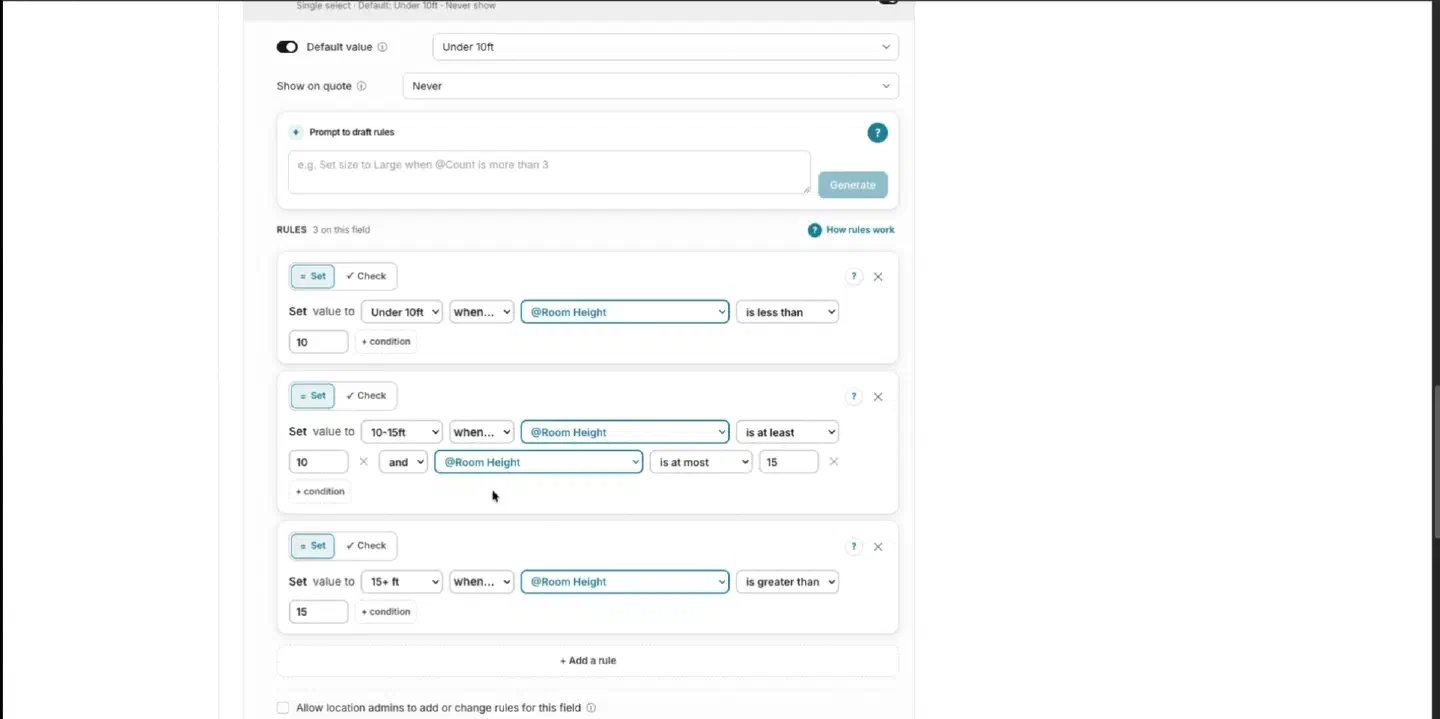The height and width of the screenshot is (719, 1440).
Task: Remove the 'is at most 15' condition with its X
Action: (834, 462)
